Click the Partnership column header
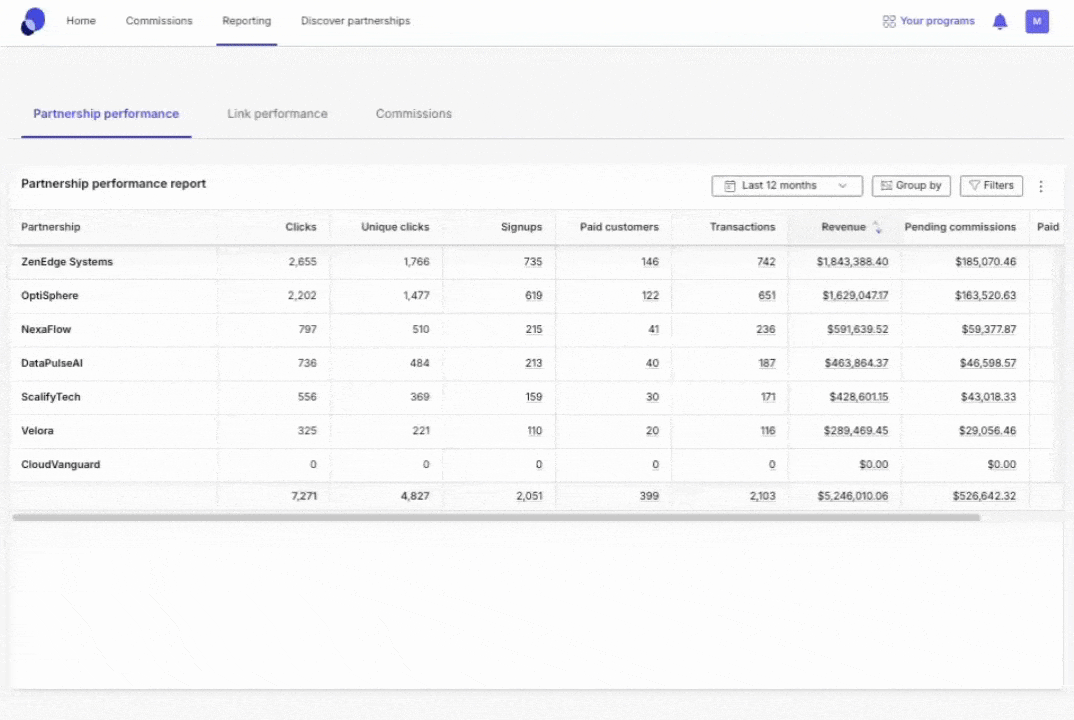Viewport: 1074px width, 720px height. (51, 227)
